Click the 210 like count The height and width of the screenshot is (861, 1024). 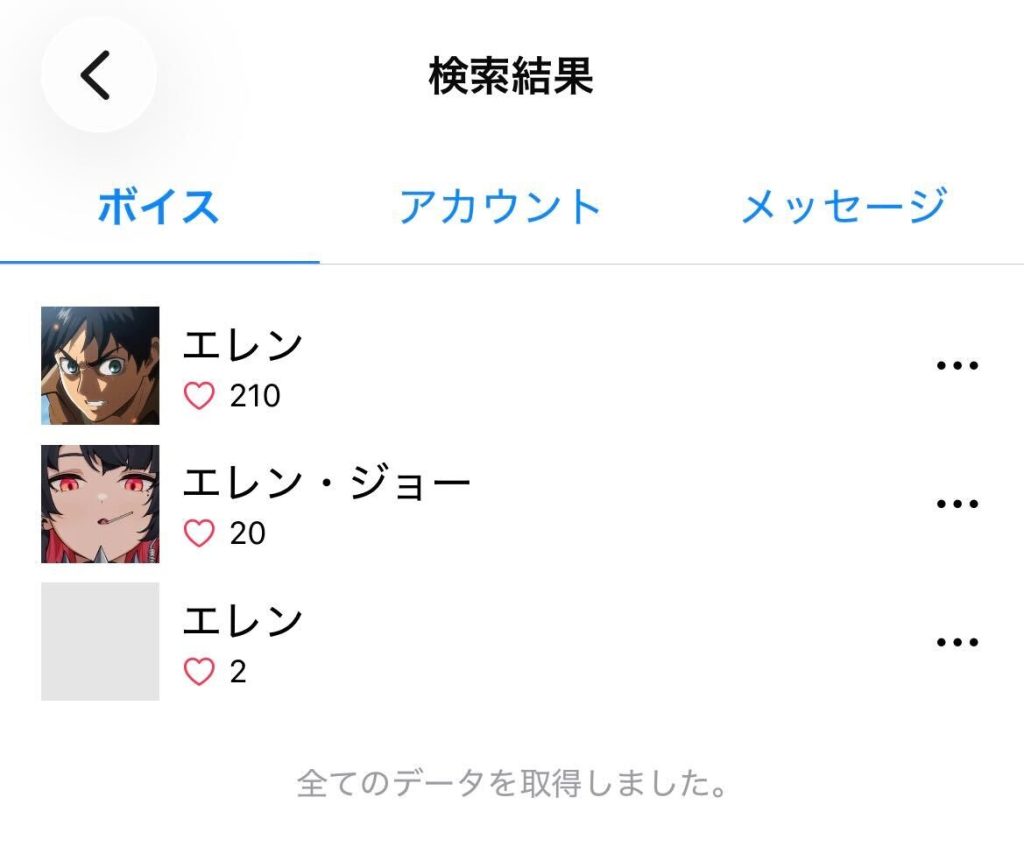(255, 397)
